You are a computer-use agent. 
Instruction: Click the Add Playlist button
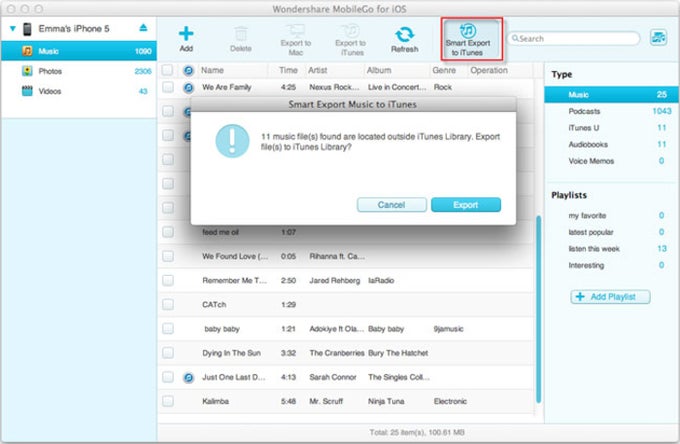click(x=610, y=297)
